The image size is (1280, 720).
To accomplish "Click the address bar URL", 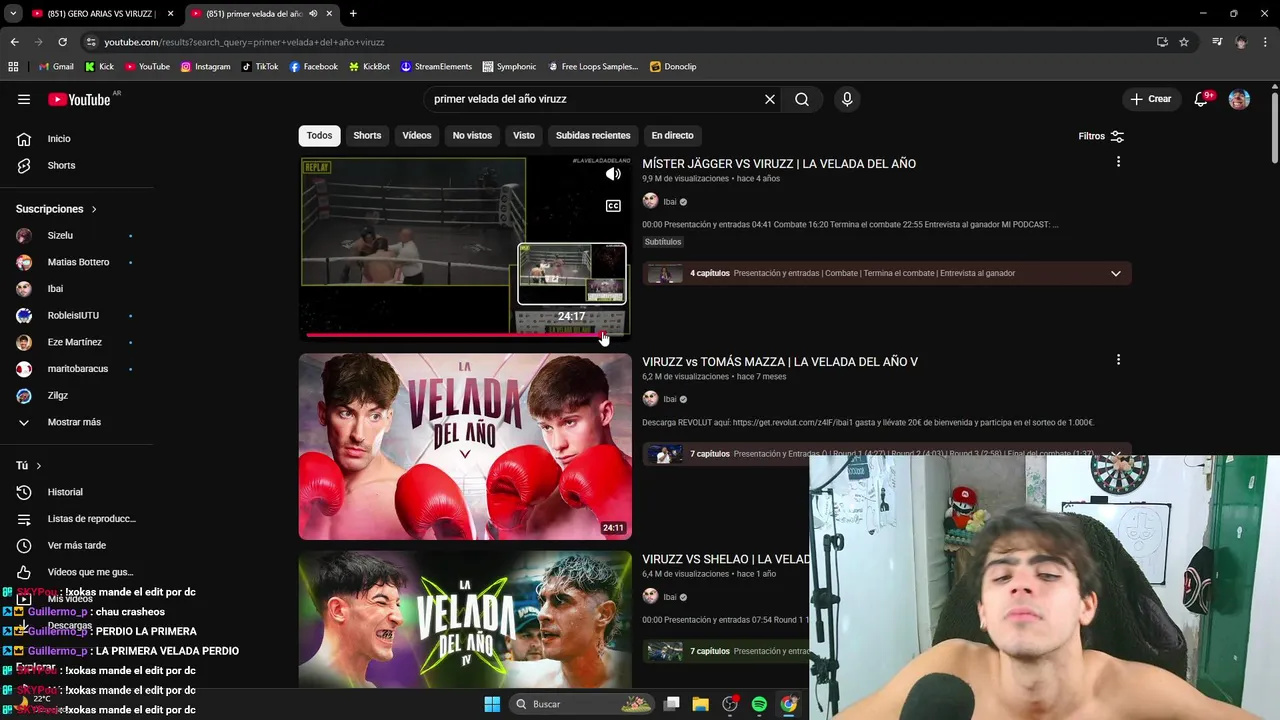I will [244, 42].
